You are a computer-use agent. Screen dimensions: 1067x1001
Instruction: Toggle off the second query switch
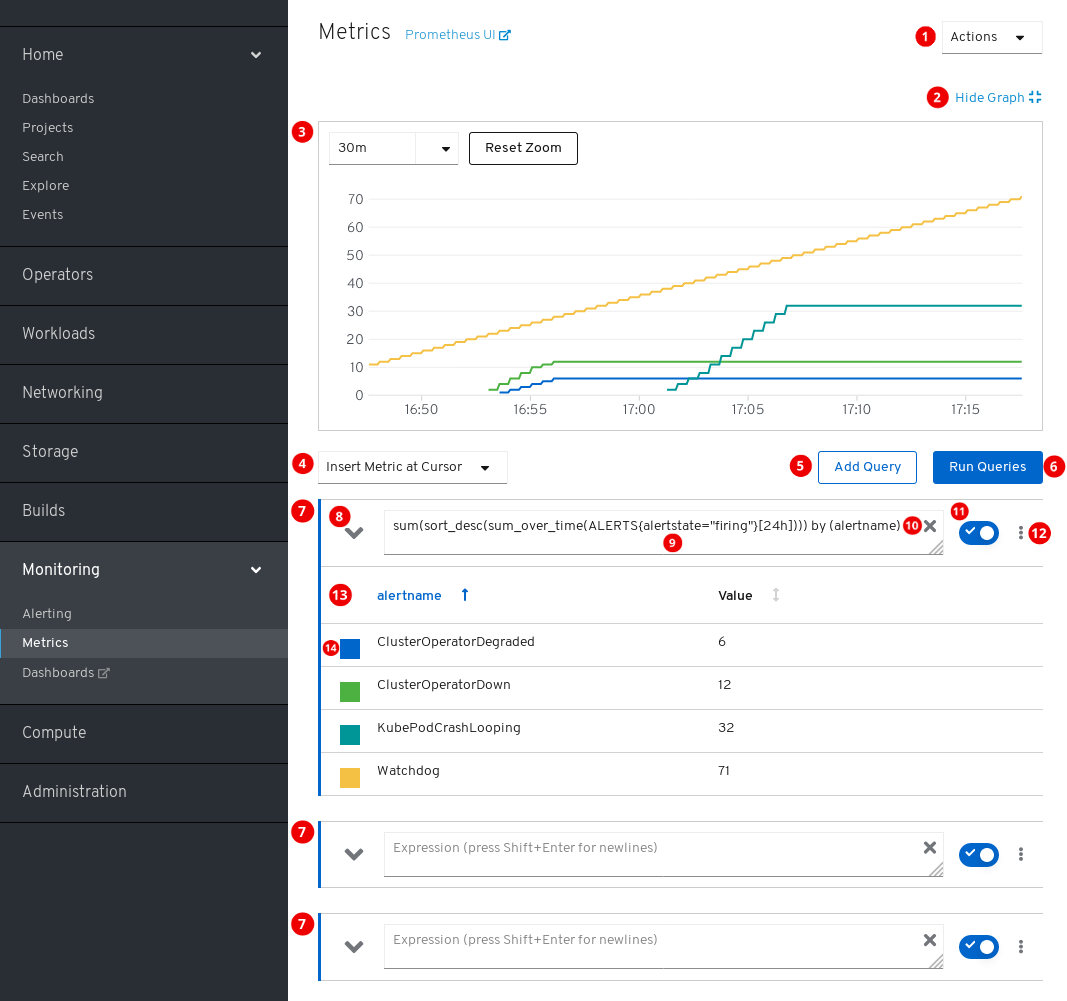[x=978, y=854]
